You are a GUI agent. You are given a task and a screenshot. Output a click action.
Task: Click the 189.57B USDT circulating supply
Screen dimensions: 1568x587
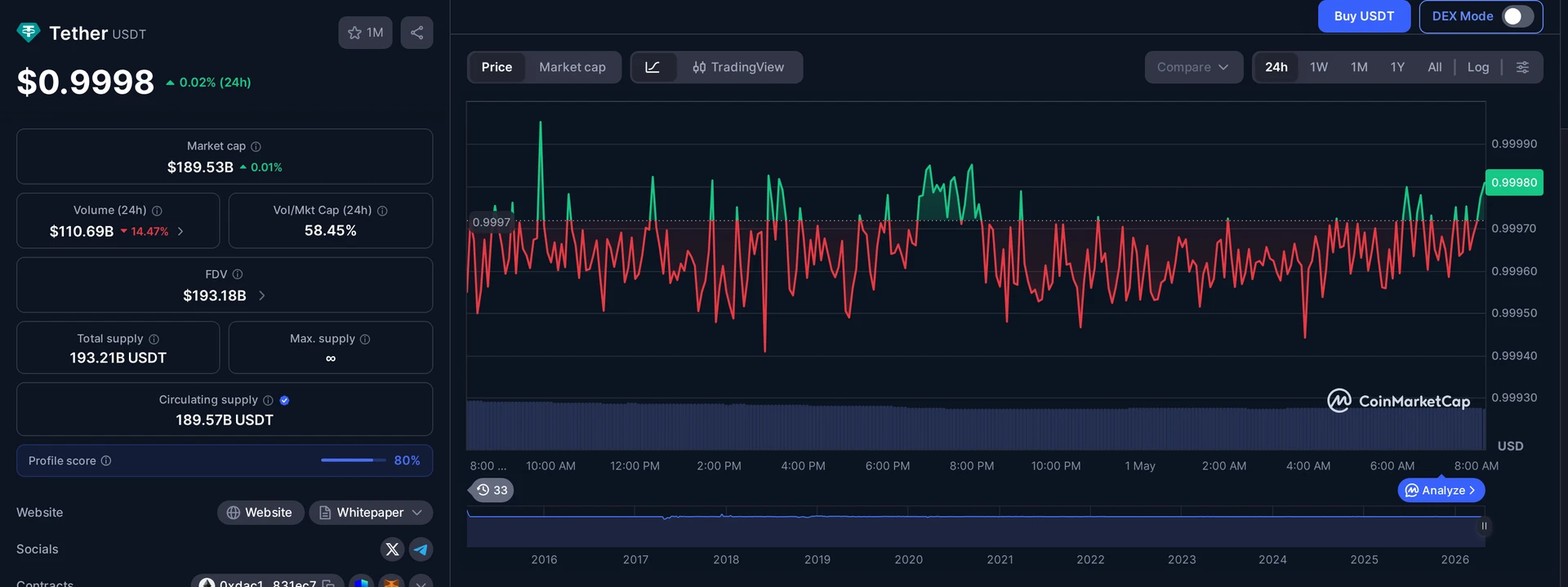tap(225, 420)
